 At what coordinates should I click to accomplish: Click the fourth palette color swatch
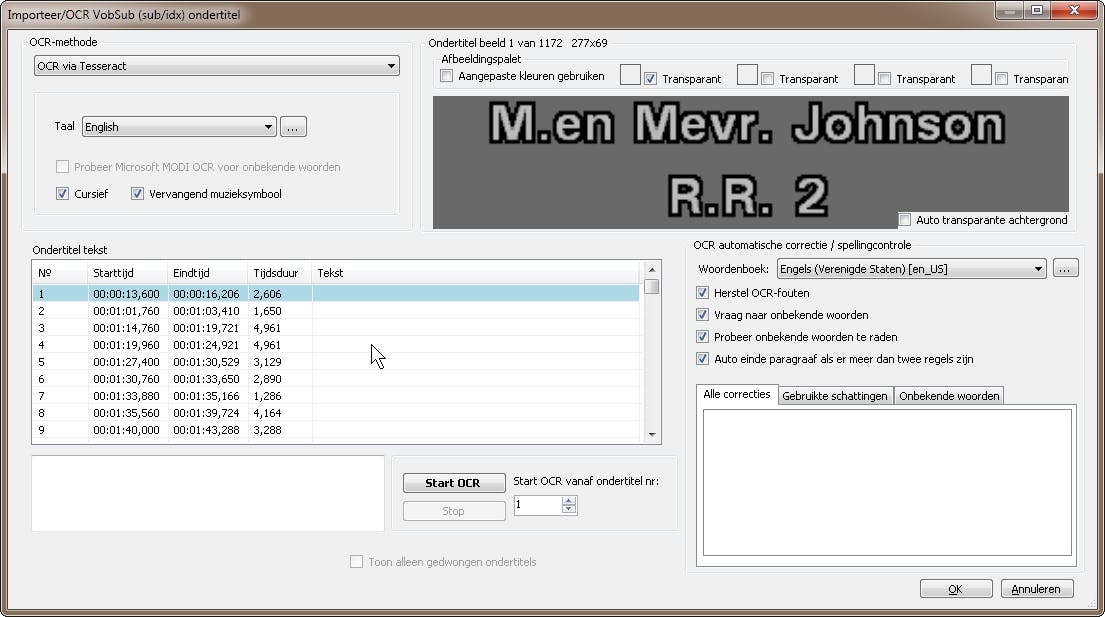981,75
